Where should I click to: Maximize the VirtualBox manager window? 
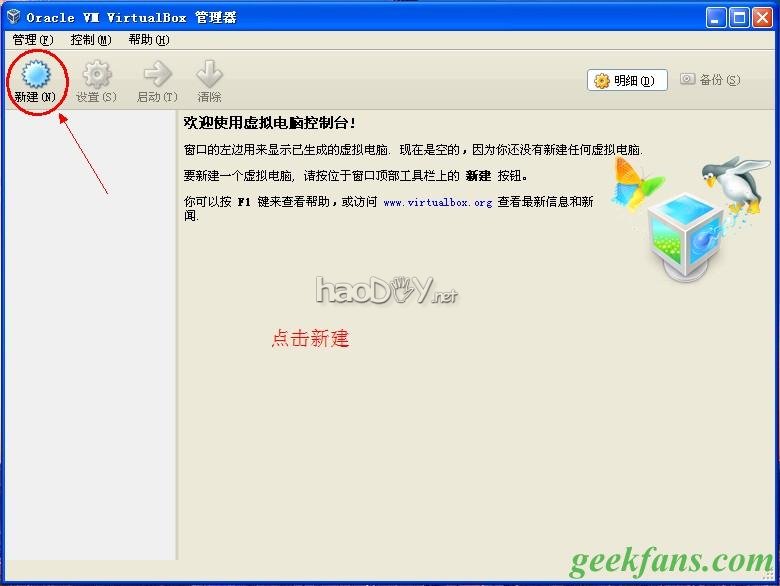(739, 17)
